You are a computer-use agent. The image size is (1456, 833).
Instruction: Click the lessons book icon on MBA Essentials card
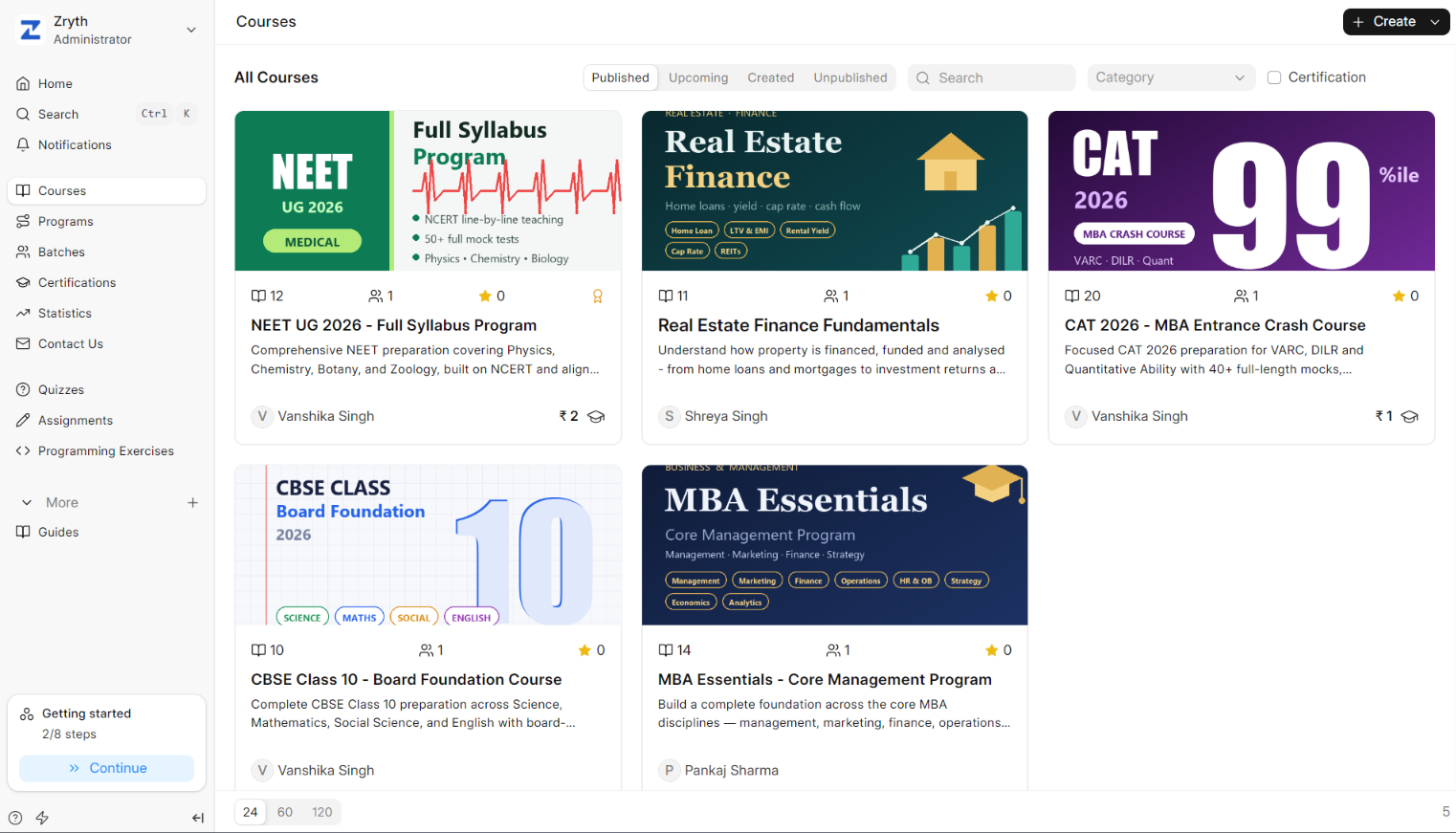click(666, 650)
